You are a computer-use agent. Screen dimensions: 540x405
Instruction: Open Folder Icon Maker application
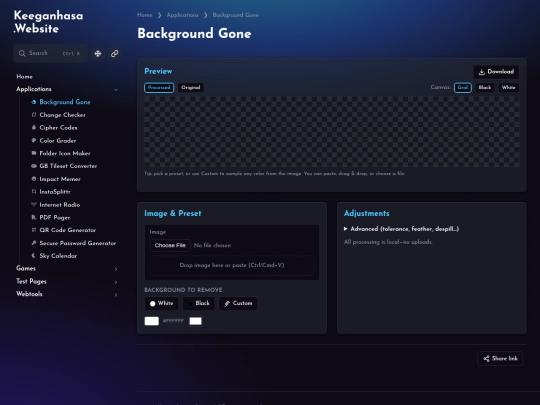point(65,153)
